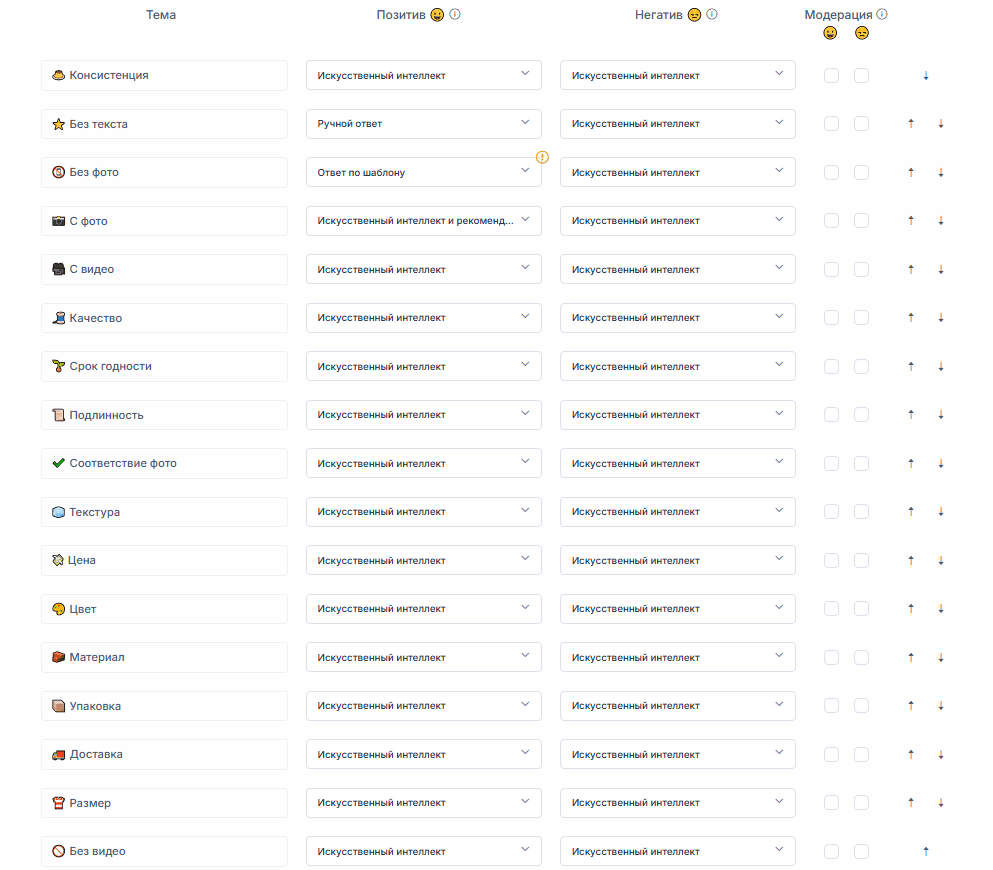This screenshot has height=870, width=993.
Task: Move Качество row up
Action: 911,318
